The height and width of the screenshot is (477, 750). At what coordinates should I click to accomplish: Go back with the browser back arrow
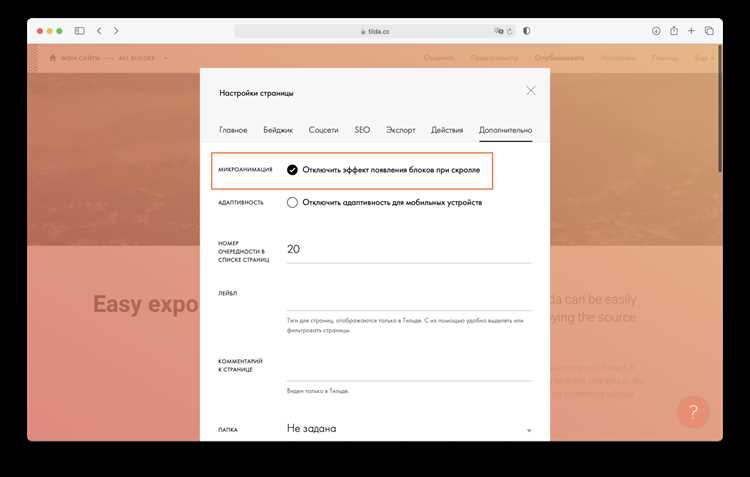click(99, 31)
